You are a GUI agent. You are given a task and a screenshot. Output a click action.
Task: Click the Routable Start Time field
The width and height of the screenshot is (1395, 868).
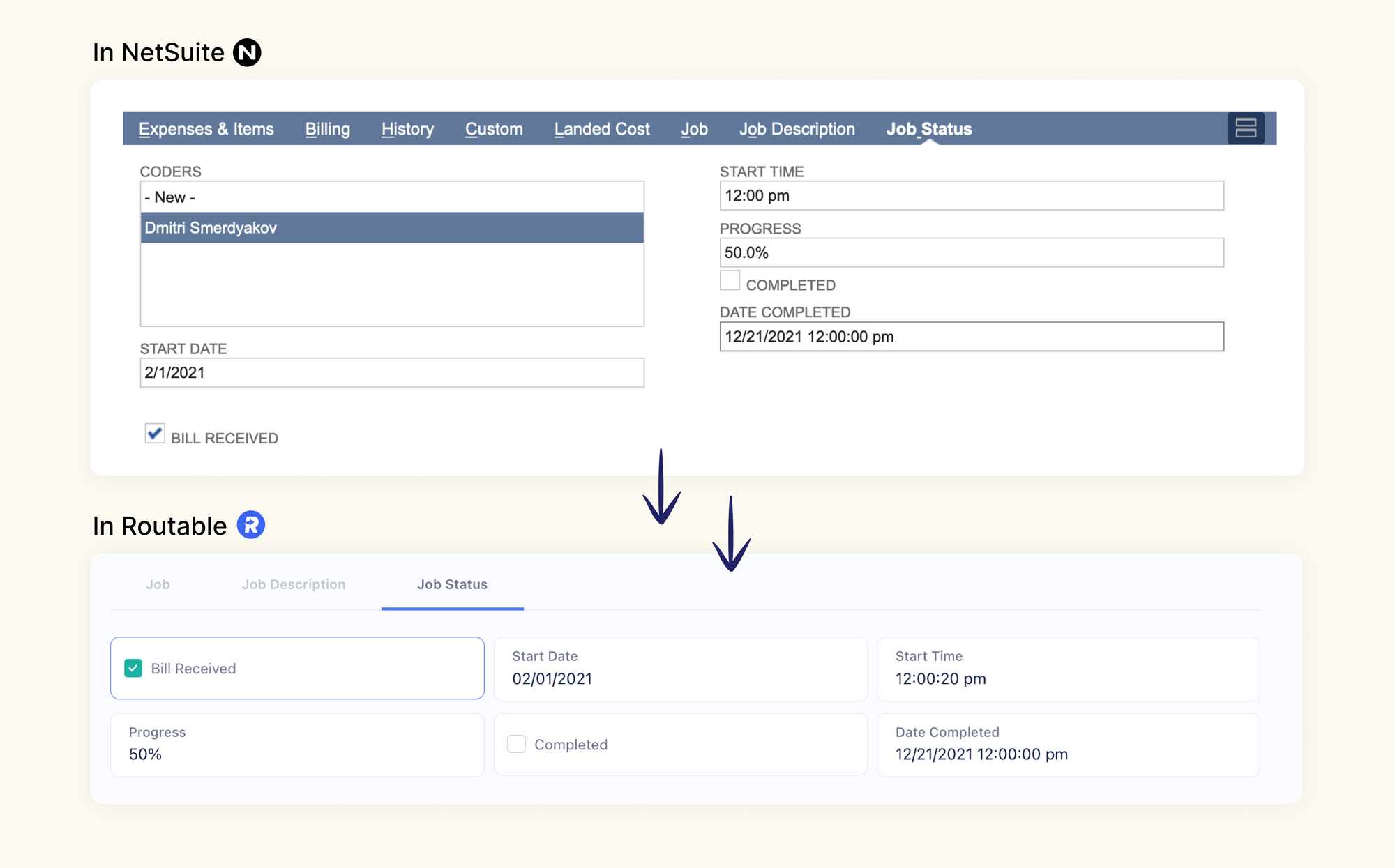click(1067, 669)
